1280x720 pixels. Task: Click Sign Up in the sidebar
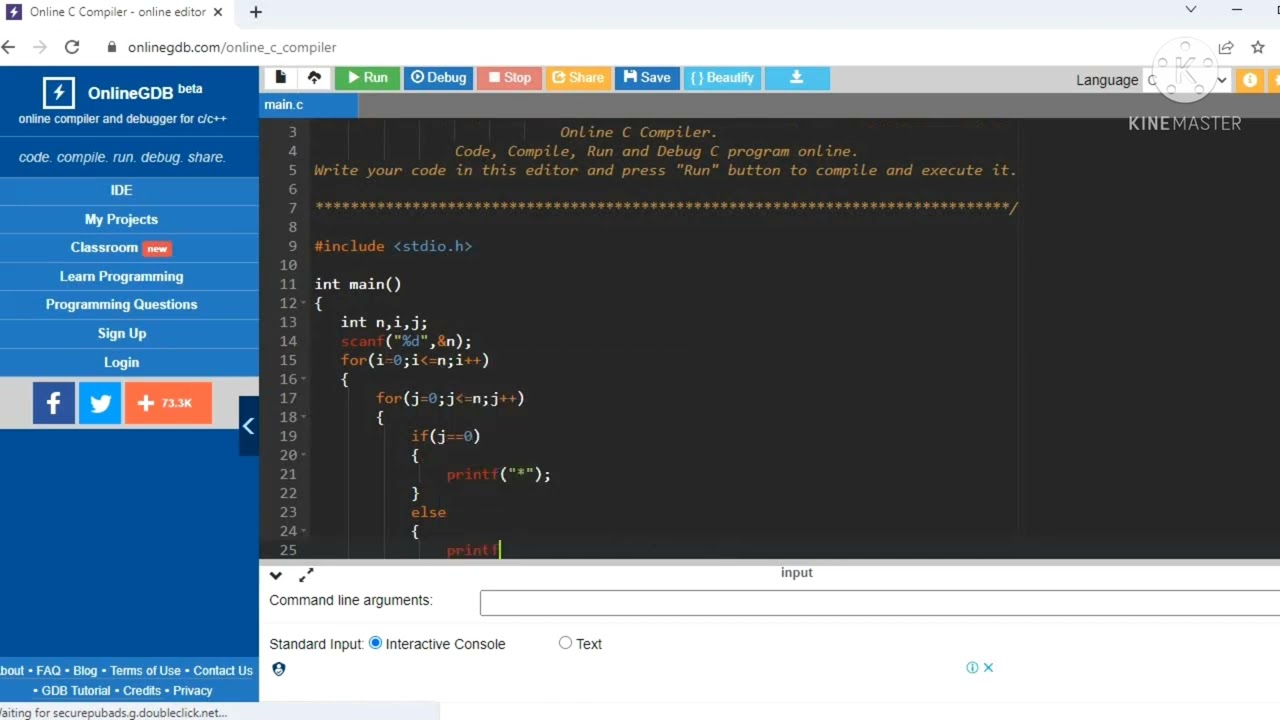click(122, 333)
